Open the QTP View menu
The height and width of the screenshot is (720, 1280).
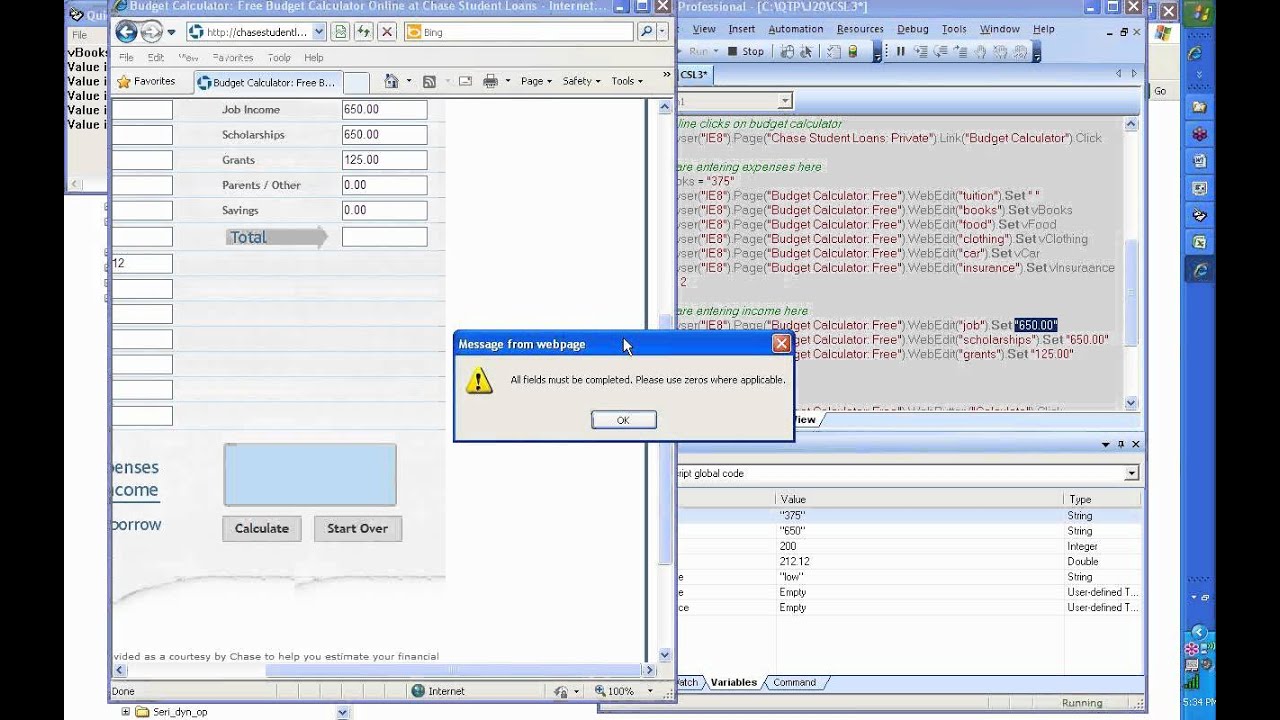click(704, 29)
